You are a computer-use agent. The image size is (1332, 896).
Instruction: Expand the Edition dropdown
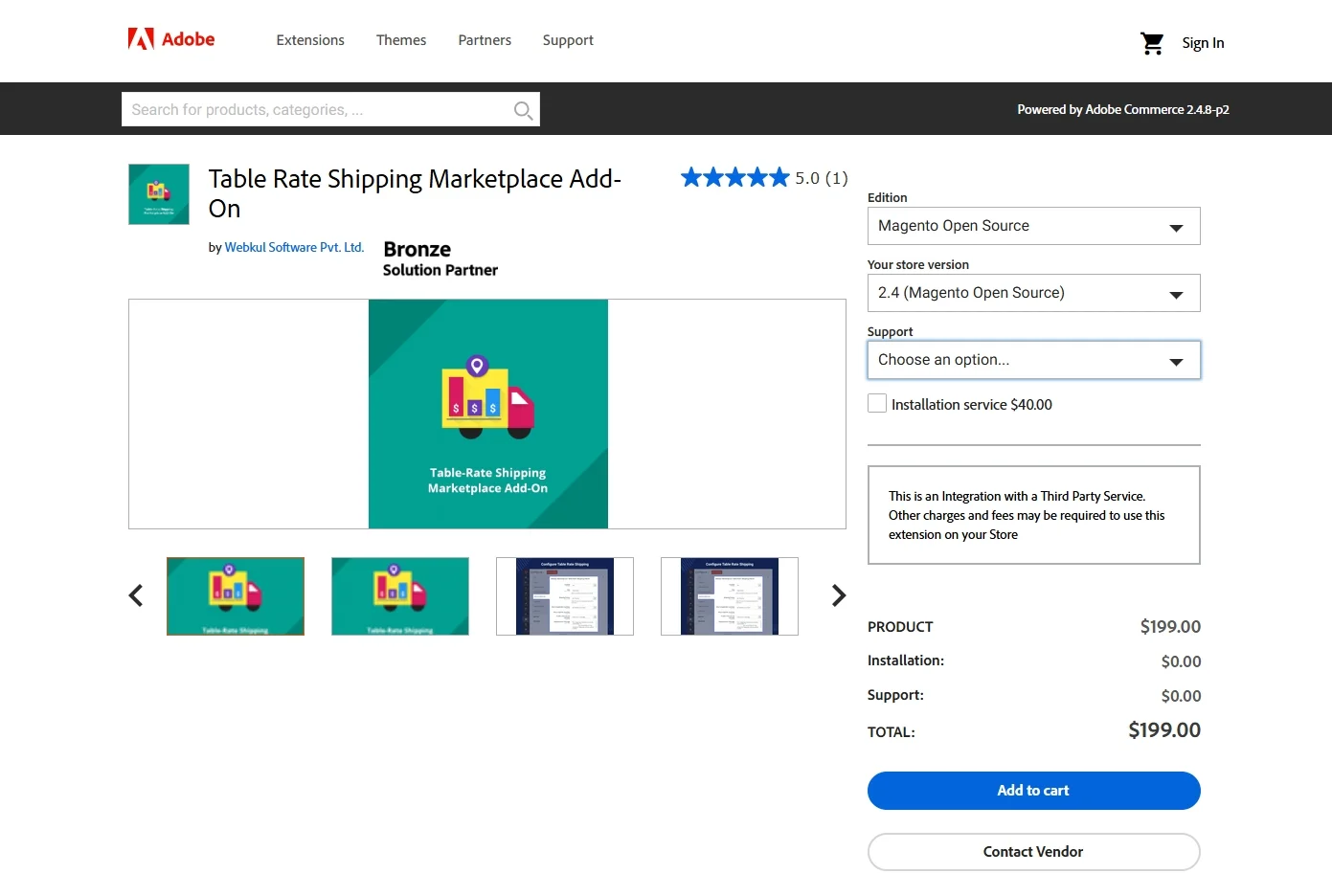(x=1032, y=226)
